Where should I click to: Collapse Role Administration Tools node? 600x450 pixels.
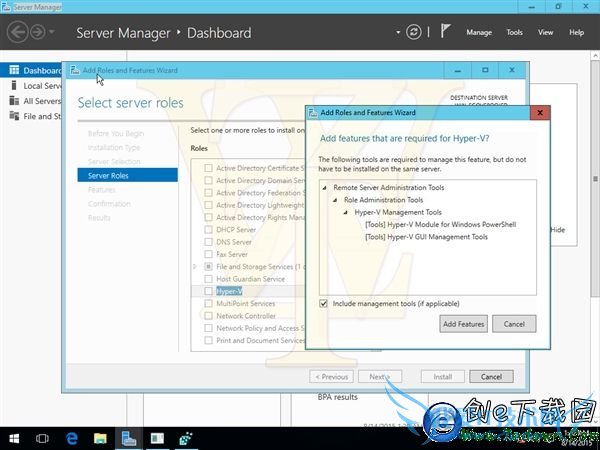coord(335,200)
